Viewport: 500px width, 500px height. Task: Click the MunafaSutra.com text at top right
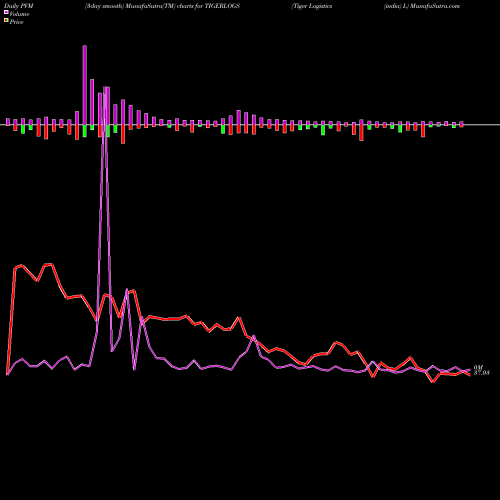click(x=435, y=6)
